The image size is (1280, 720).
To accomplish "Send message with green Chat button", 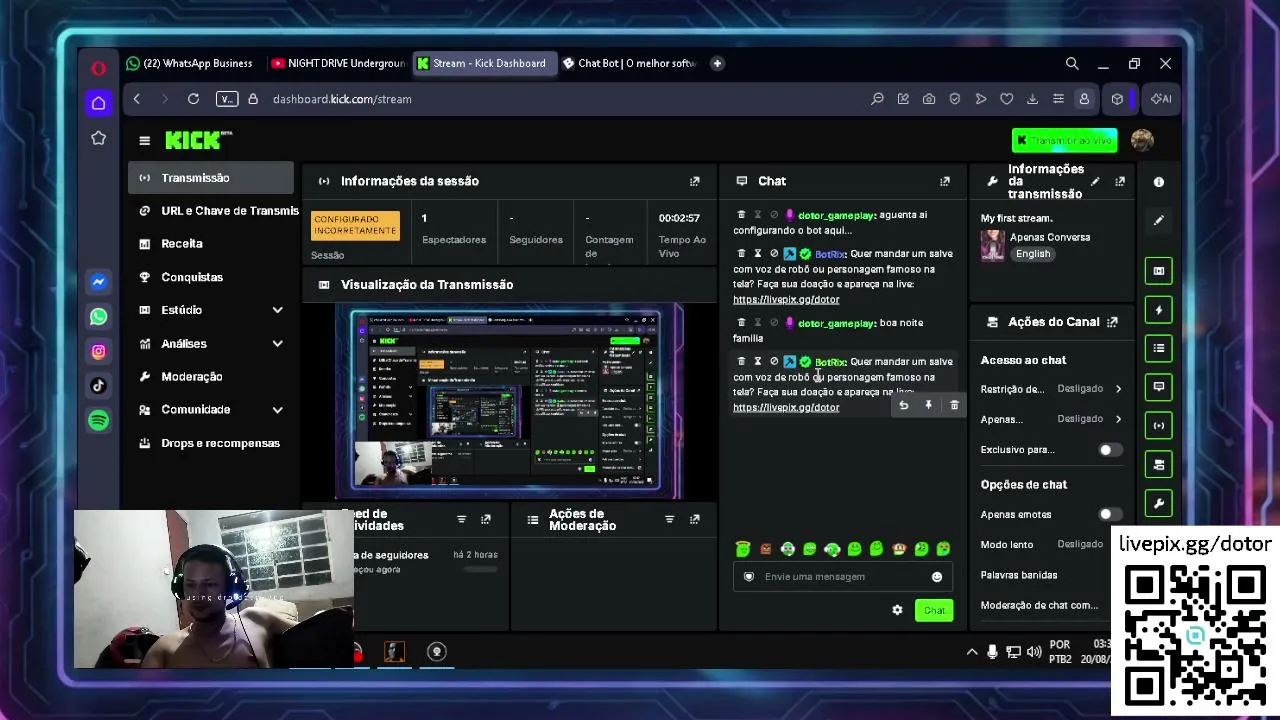I will [x=934, y=610].
